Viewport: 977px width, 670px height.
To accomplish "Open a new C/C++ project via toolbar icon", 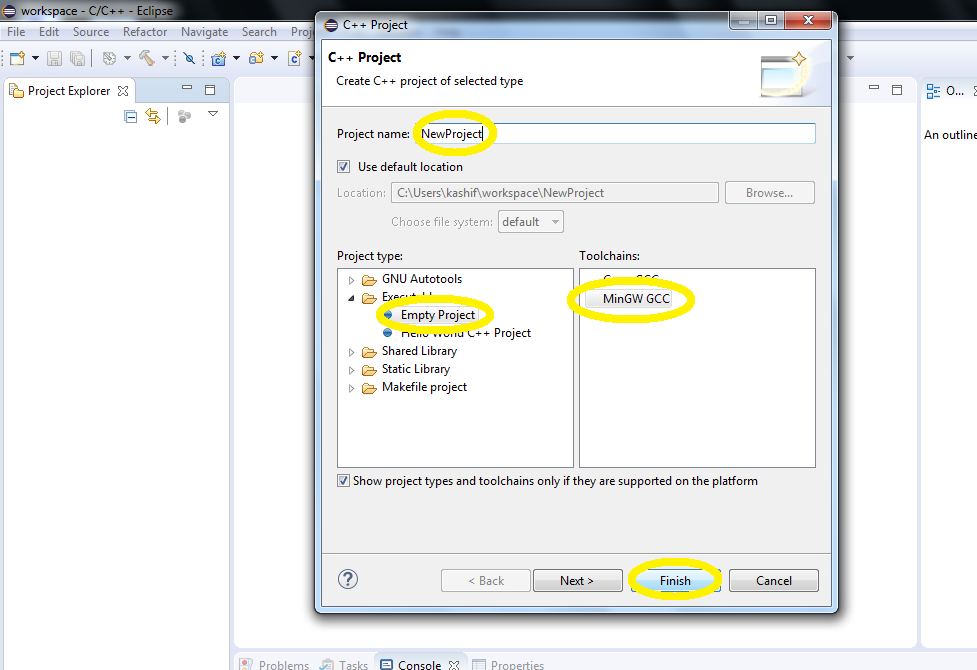I will pos(217,58).
